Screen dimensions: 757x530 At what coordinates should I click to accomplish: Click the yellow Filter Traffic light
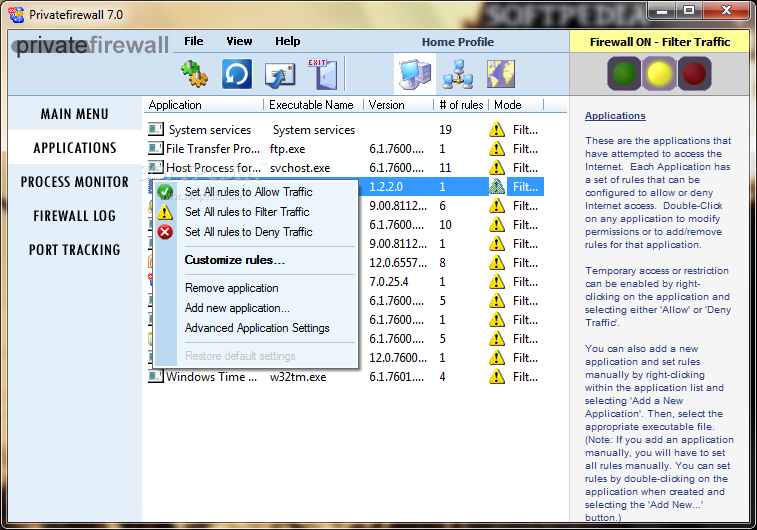click(659, 73)
